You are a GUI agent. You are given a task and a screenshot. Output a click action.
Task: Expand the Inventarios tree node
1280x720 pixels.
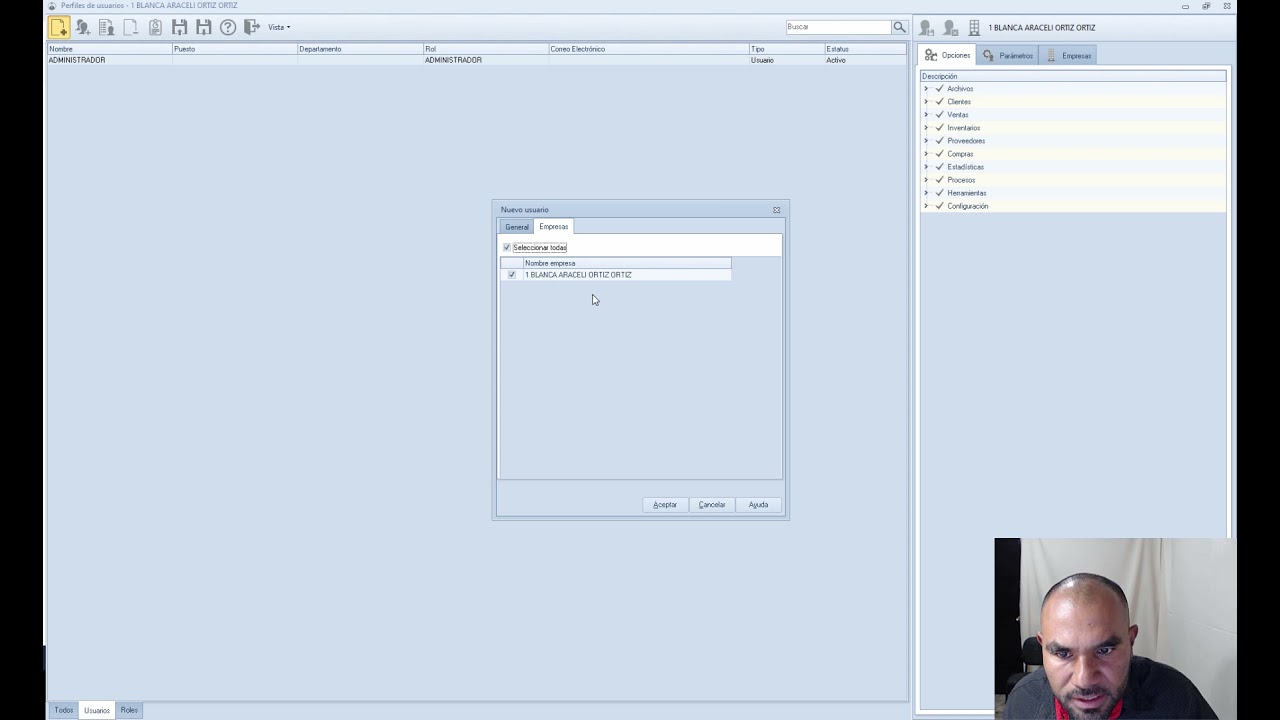[926, 128]
